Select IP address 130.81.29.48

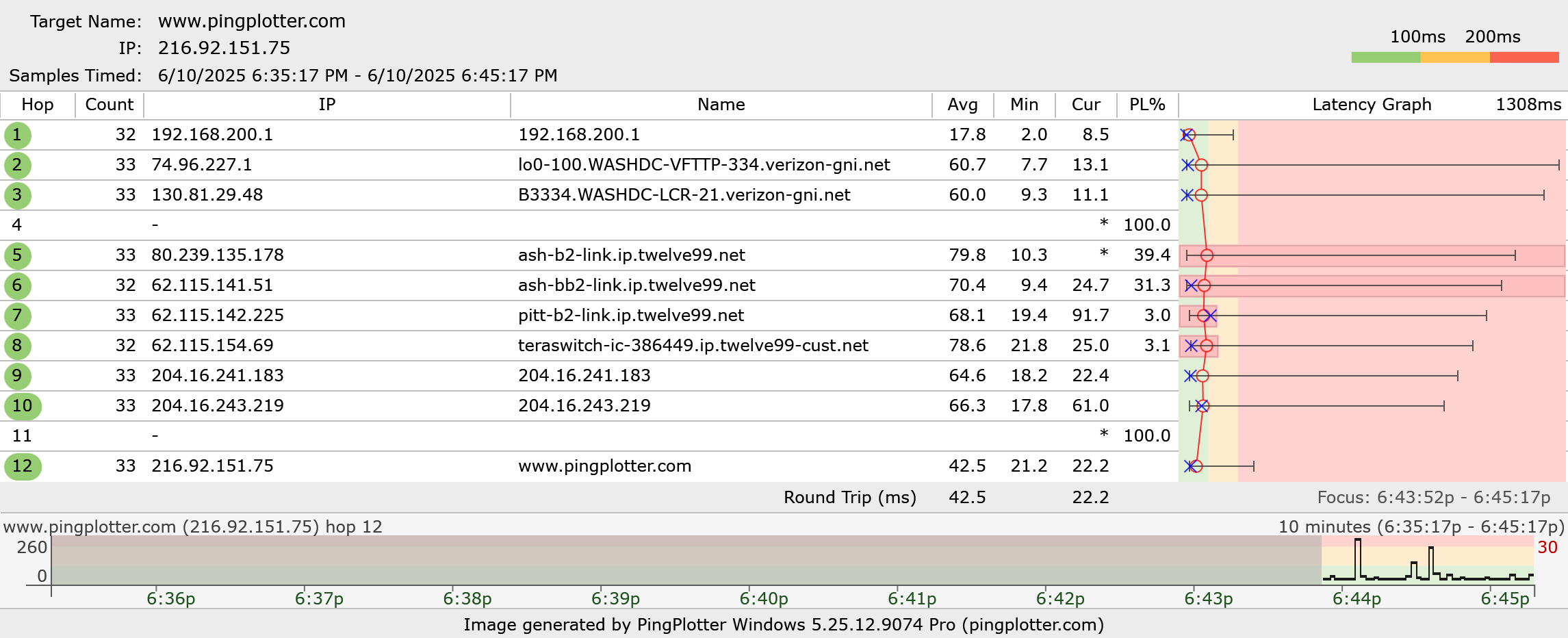coord(207,195)
